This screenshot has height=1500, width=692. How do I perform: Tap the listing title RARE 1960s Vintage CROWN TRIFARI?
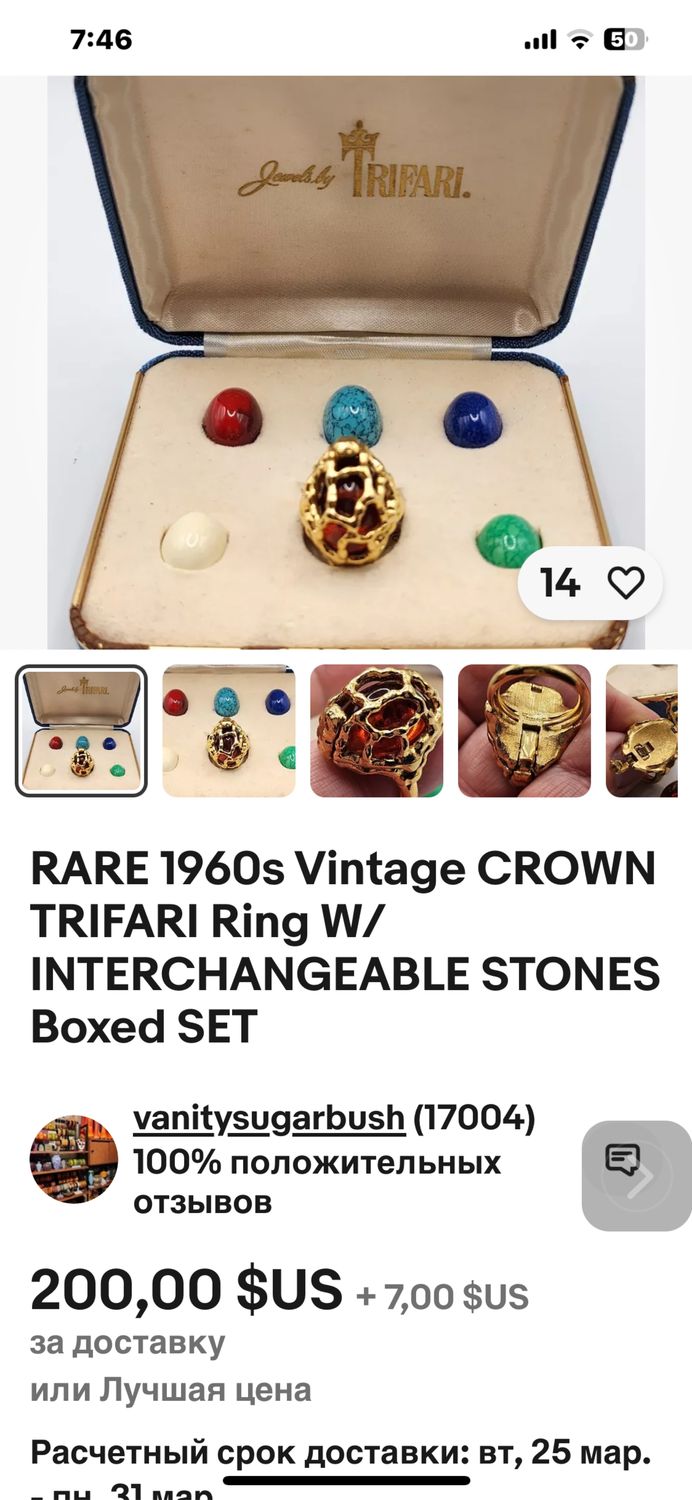[x=345, y=948]
